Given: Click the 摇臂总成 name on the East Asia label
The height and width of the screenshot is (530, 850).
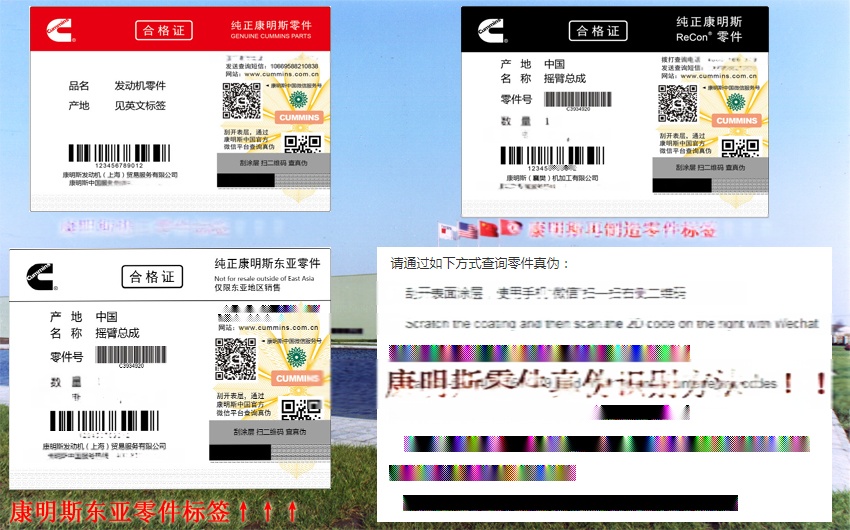Looking at the screenshot, I should (x=118, y=333).
